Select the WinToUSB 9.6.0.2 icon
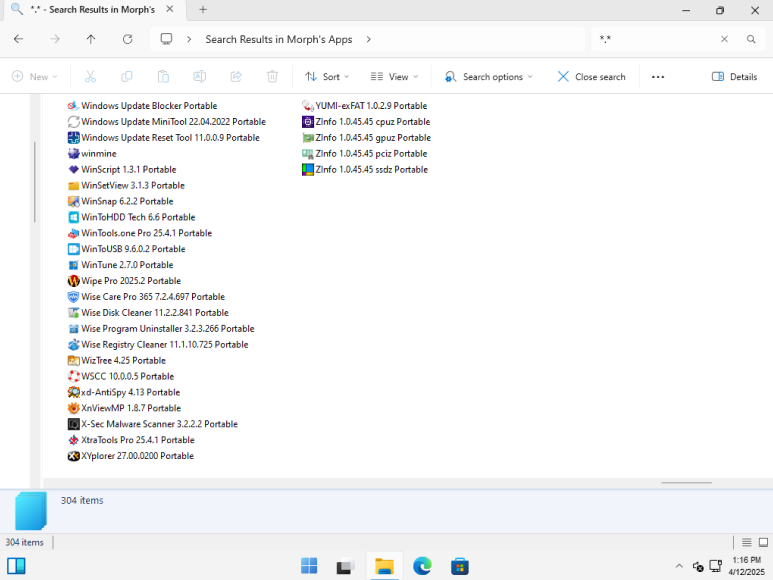773x580 pixels. (x=73, y=249)
